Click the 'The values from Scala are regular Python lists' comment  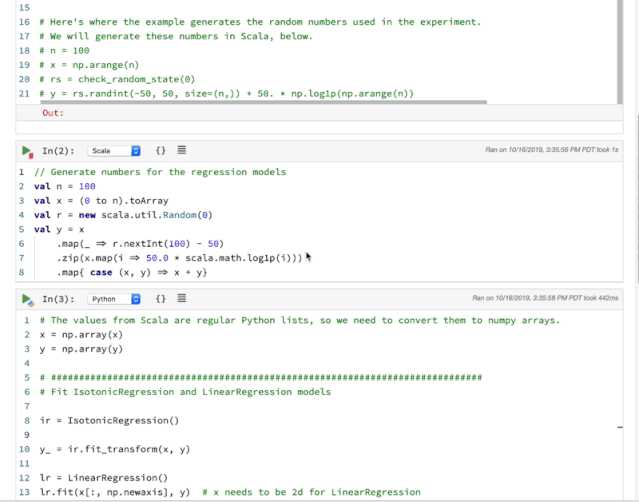[x=300, y=321]
